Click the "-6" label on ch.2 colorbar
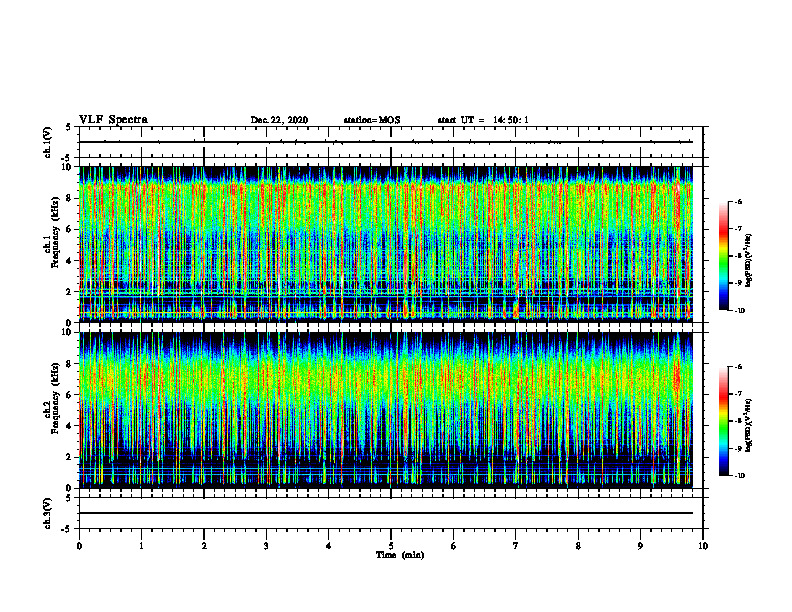Viewport: 792px width, 612px height. point(738,367)
